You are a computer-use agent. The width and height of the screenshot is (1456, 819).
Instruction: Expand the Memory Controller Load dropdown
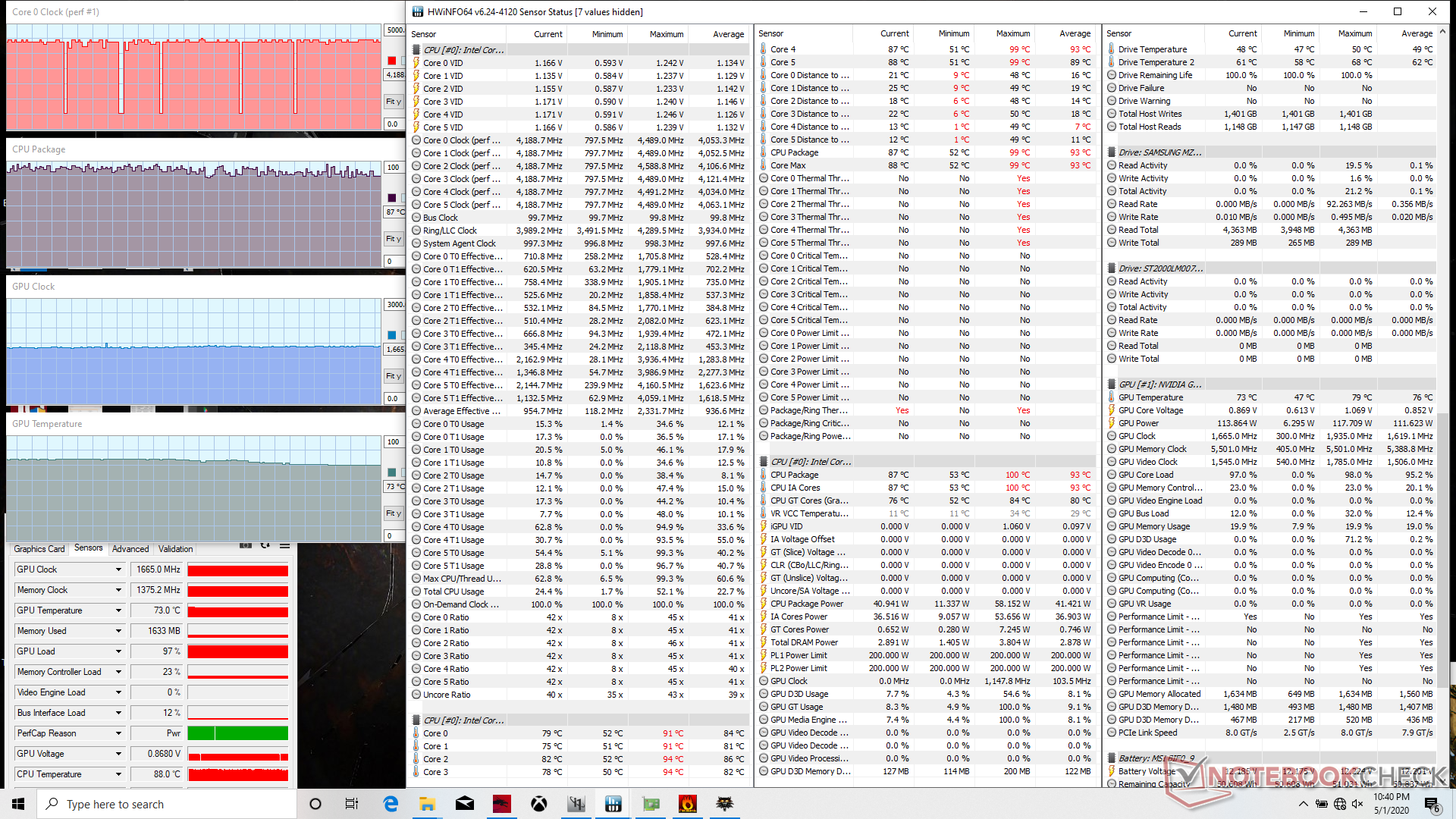point(118,672)
